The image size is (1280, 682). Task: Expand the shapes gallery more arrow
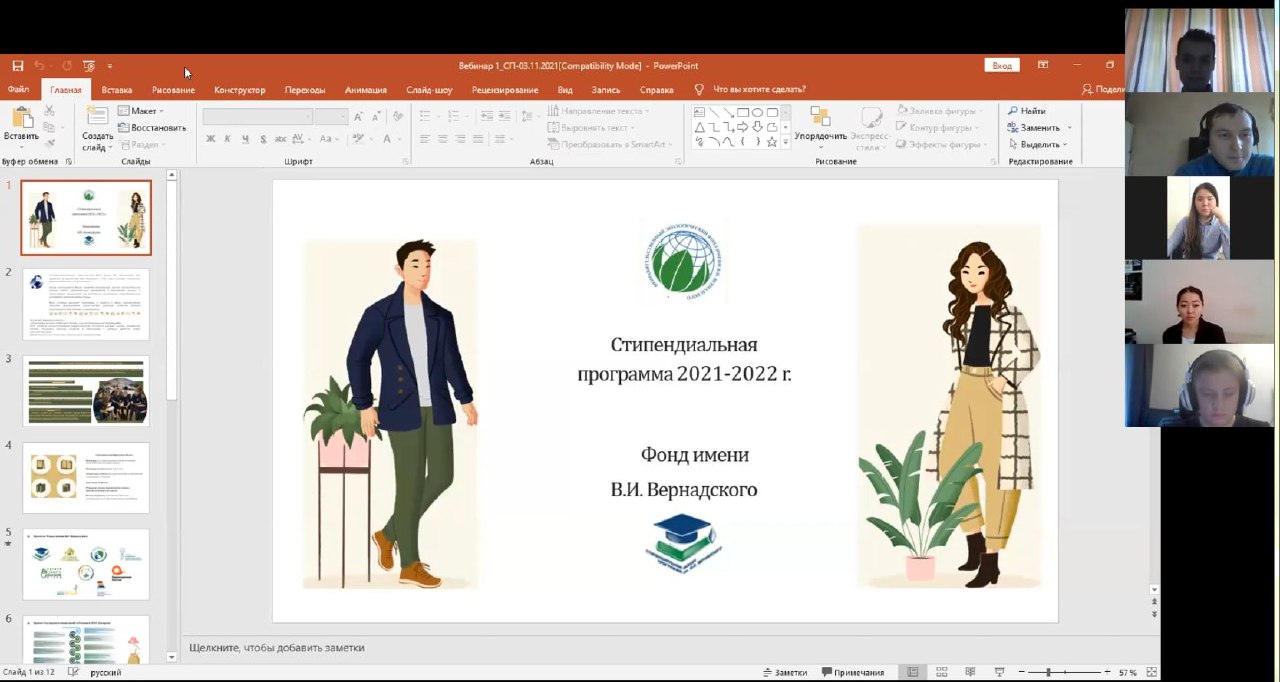pyautogui.click(x=785, y=143)
